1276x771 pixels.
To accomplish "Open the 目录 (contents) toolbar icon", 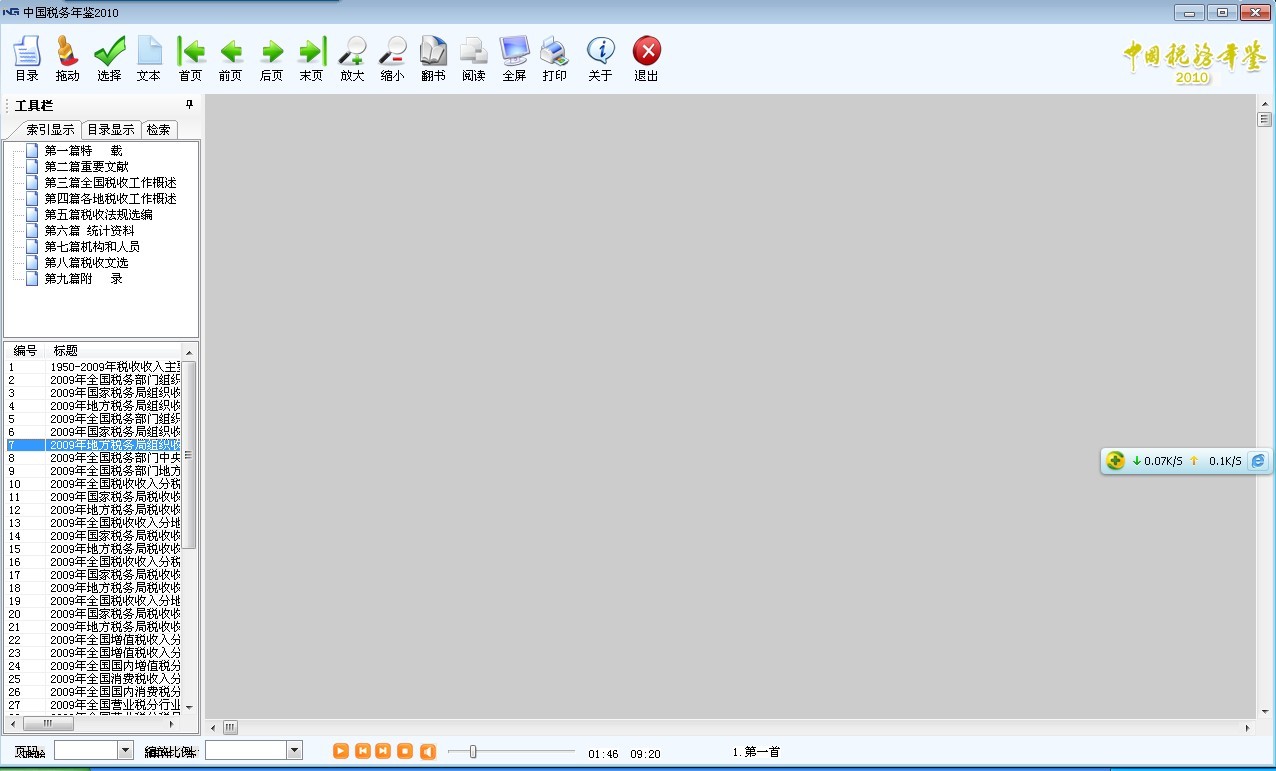I will 27,59.
